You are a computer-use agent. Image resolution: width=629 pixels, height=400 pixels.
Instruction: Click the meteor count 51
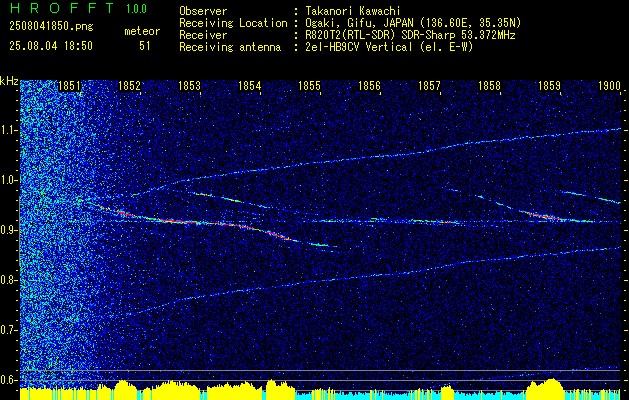(x=145, y=46)
